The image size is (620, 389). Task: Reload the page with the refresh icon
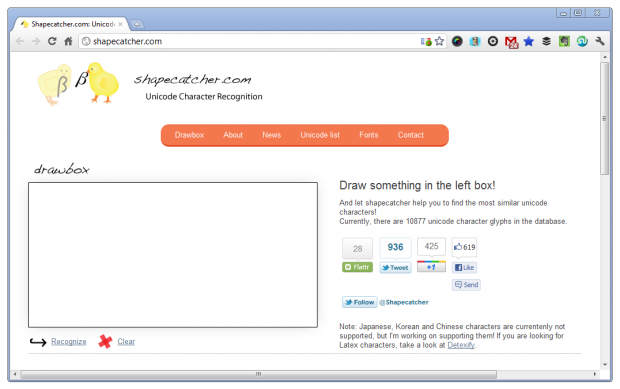52,41
